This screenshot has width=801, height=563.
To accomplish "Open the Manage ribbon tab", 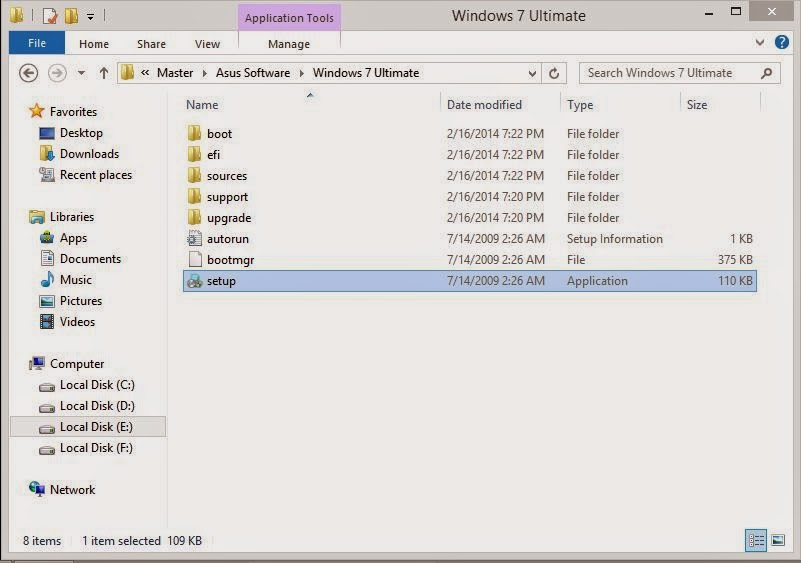I will [x=289, y=44].
